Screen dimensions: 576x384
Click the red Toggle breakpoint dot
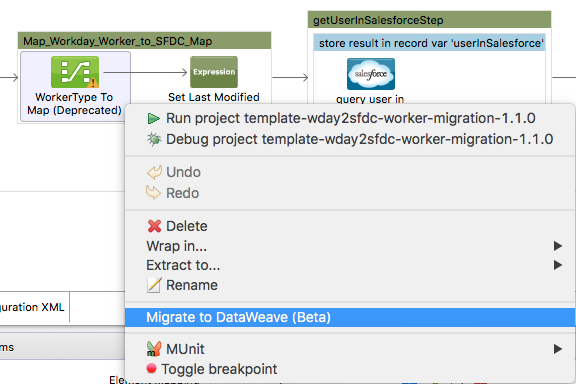(x=151, y=368)
